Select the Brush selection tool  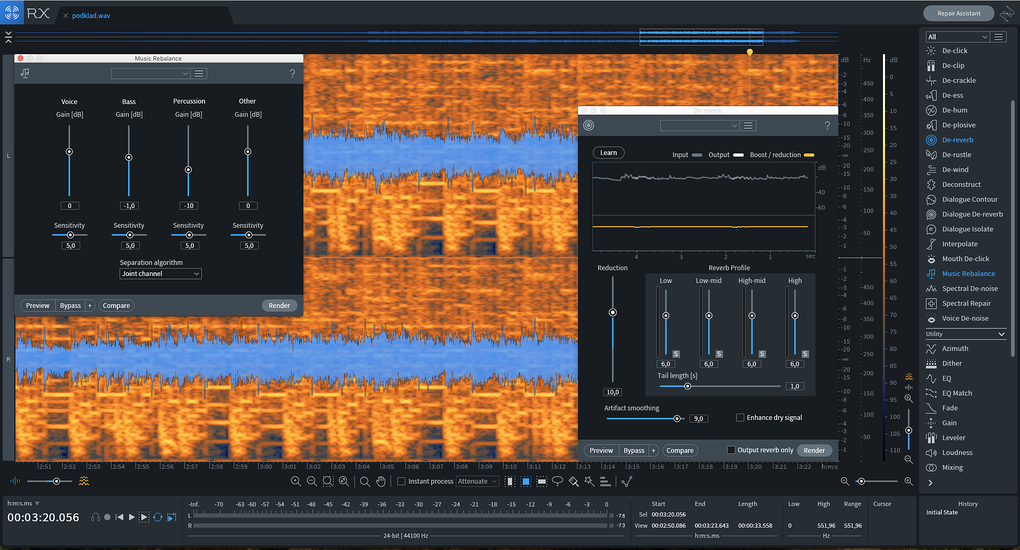574,482
